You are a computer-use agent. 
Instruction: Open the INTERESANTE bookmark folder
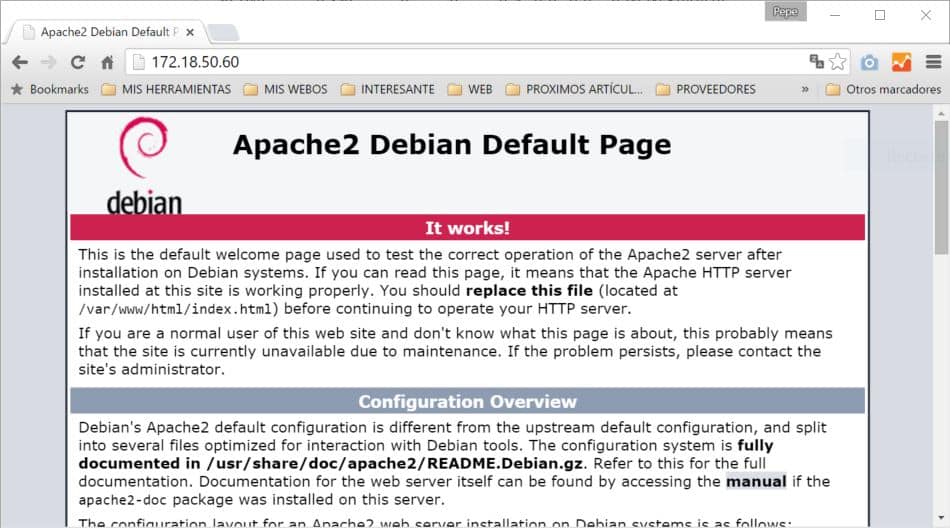pyautogui.click(x=388, y=89)
